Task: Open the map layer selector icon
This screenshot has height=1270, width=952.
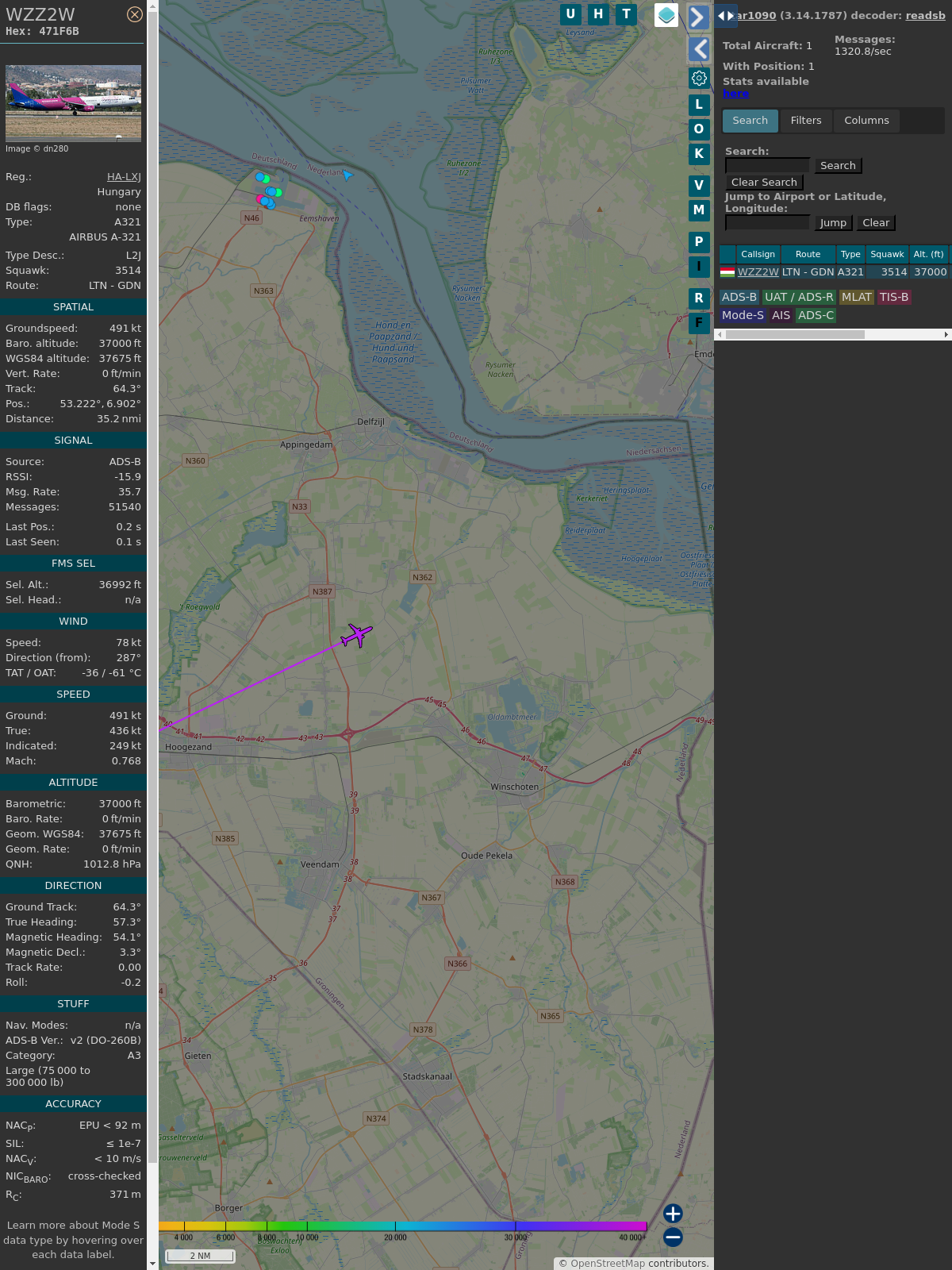Action: [x=666, y=14]
